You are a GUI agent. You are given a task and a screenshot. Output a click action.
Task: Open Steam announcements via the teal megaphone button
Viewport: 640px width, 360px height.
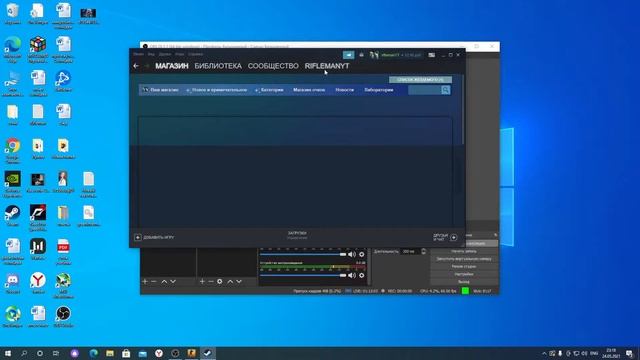[x=349, y=55]
